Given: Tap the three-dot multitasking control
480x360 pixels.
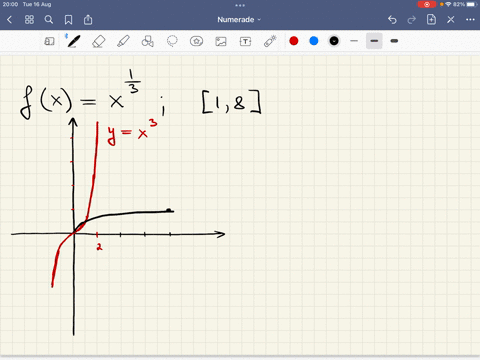Looking at the screenshot, I should pos(240,5).
